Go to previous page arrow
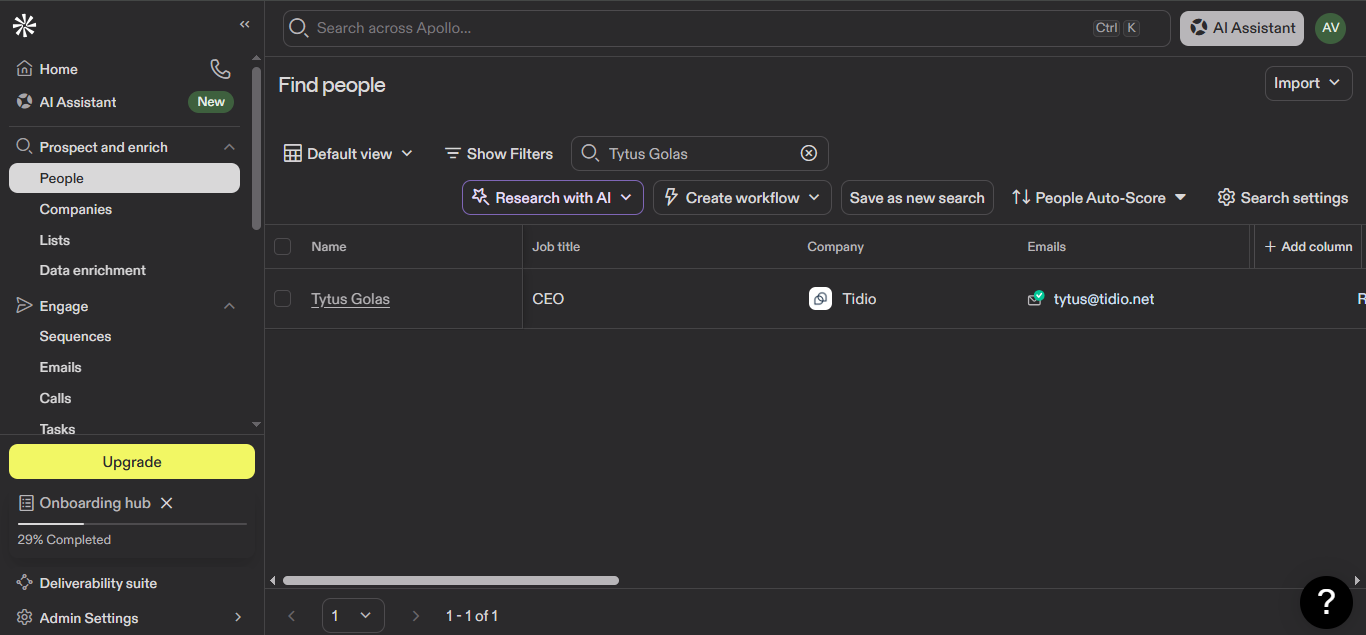Viewport: 1366px width, 635px height. (292, 616)
